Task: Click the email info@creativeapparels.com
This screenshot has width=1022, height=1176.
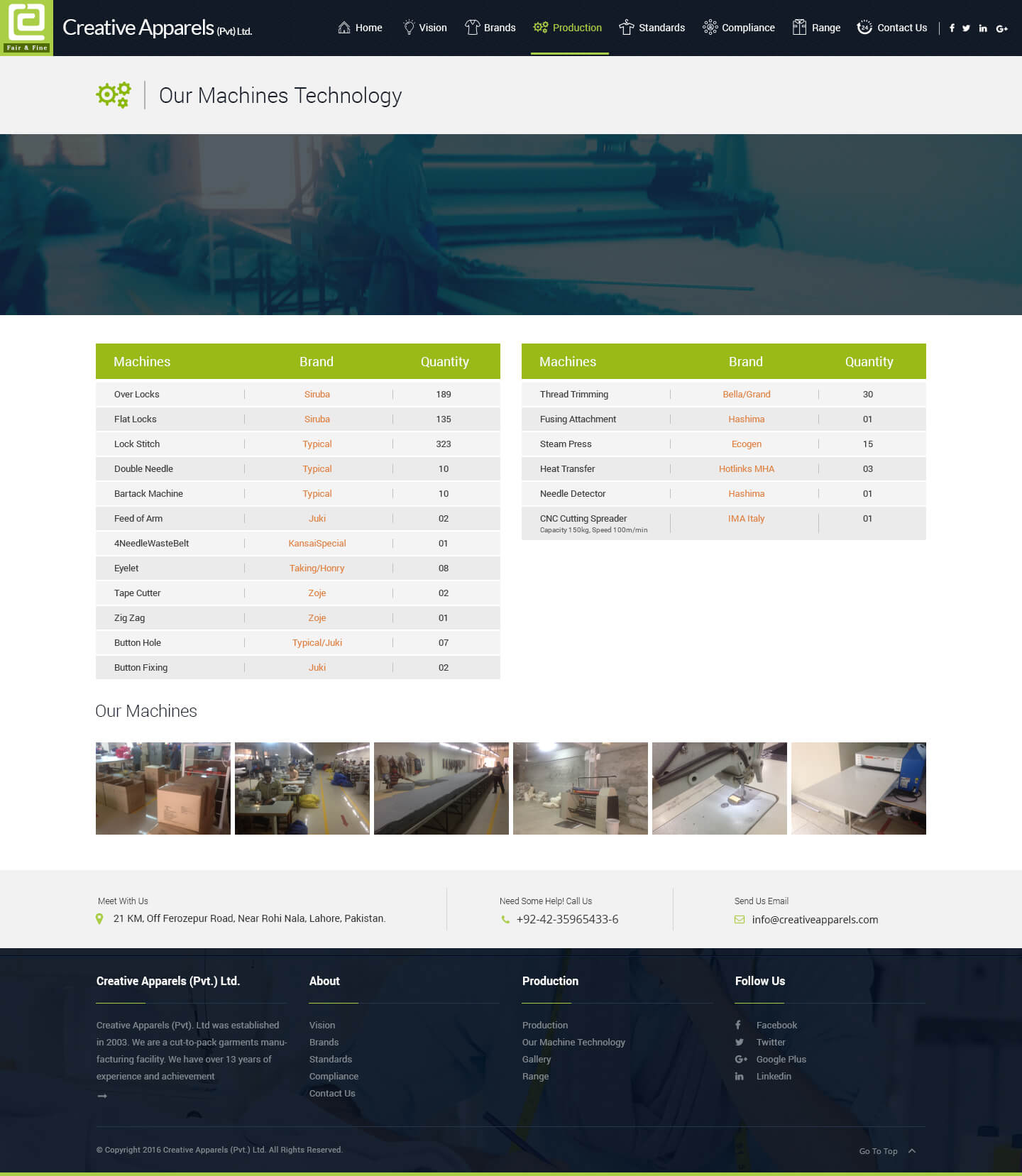Action: (x=815, y=919)
